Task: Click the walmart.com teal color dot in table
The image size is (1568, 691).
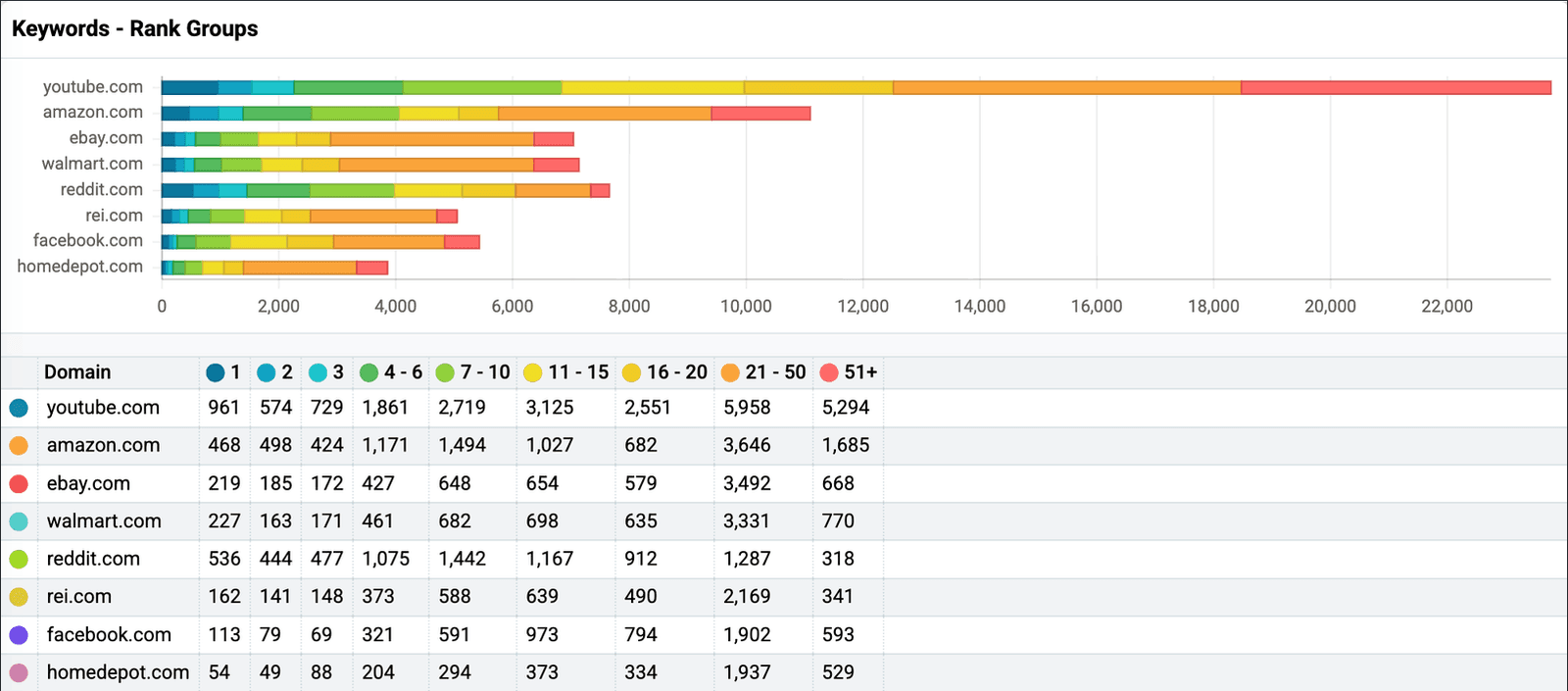Action: tap(19, 521)
